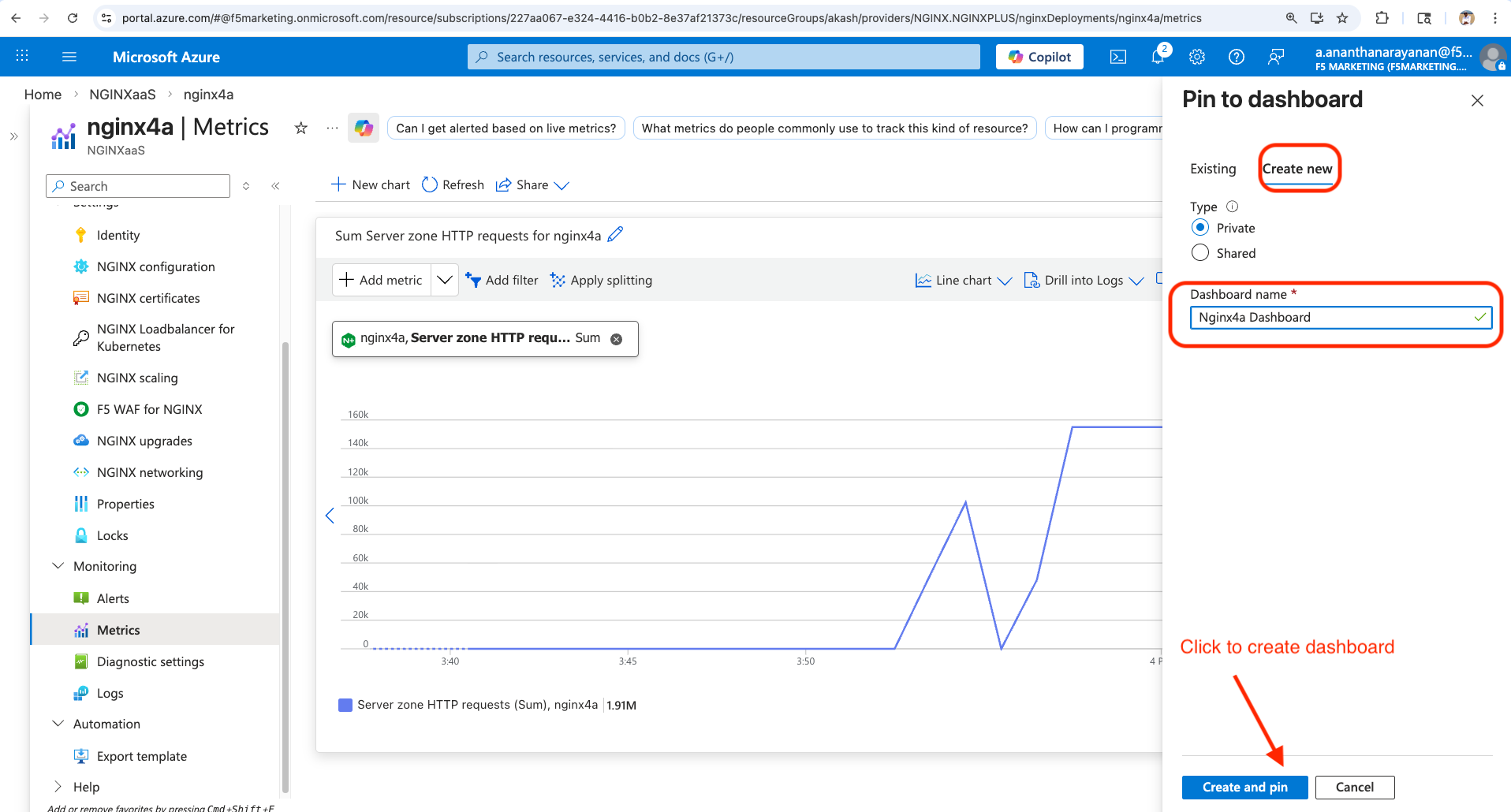This screenshot has height=812, width=1511.
Task: Click the New chart button
Action: [371, 184]
